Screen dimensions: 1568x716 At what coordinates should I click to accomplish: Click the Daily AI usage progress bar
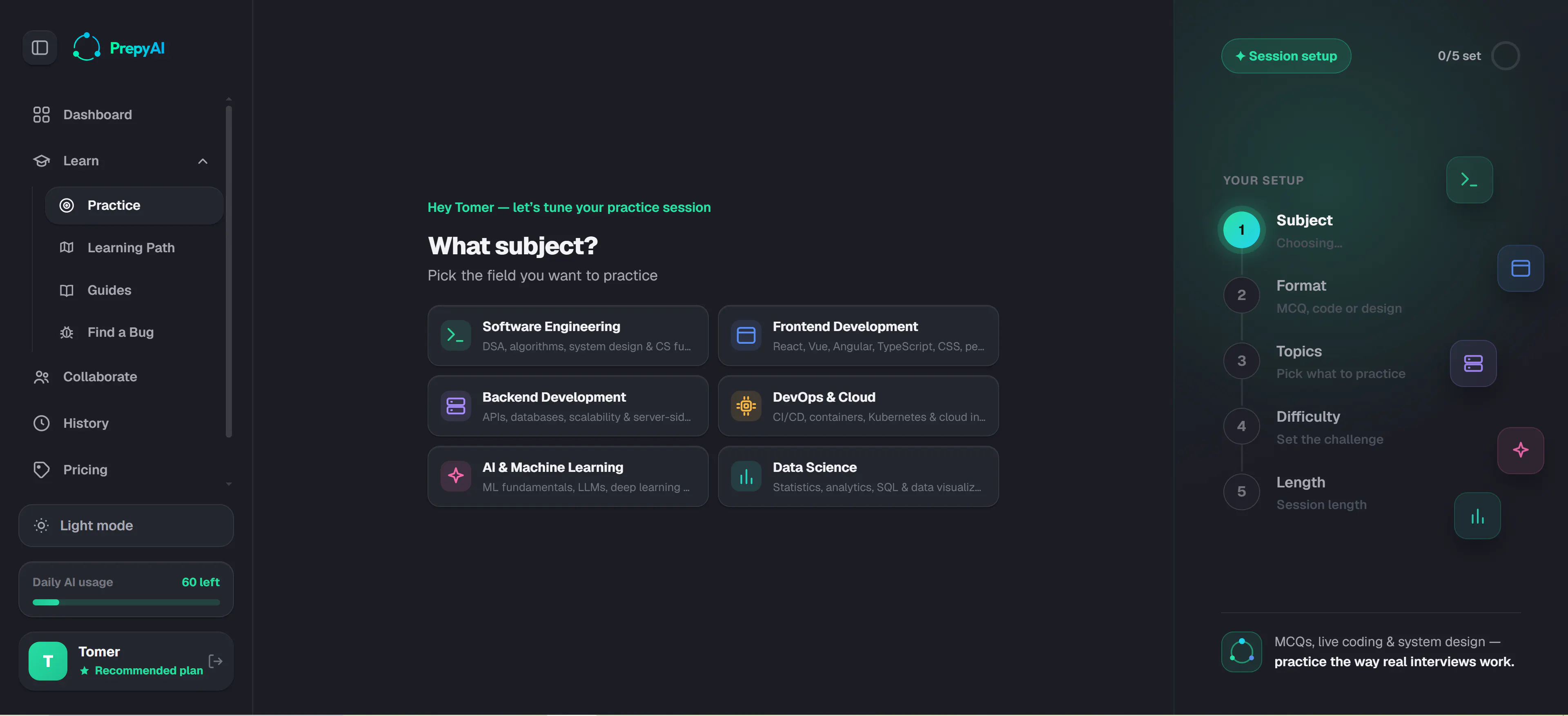pos(126,602)
